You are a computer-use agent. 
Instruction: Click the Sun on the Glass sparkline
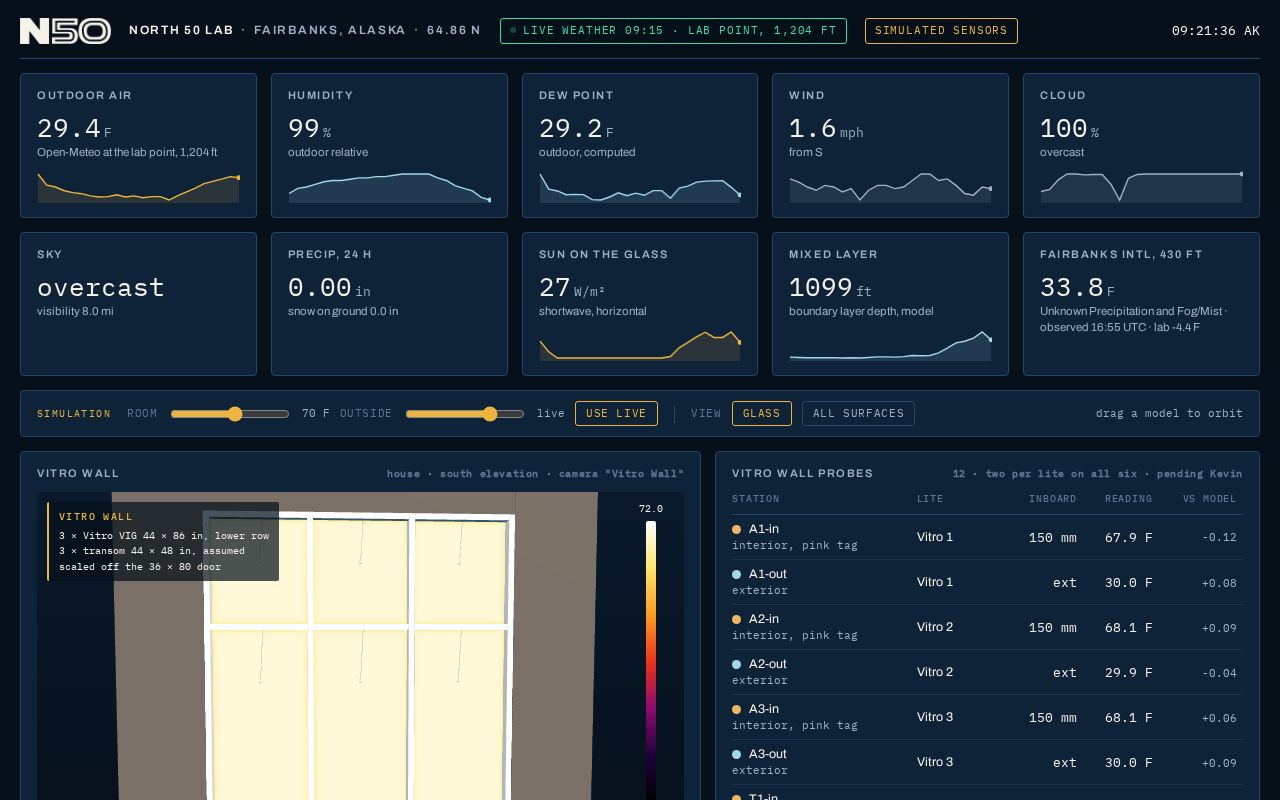pyautogui.click(x=640, y=345)
